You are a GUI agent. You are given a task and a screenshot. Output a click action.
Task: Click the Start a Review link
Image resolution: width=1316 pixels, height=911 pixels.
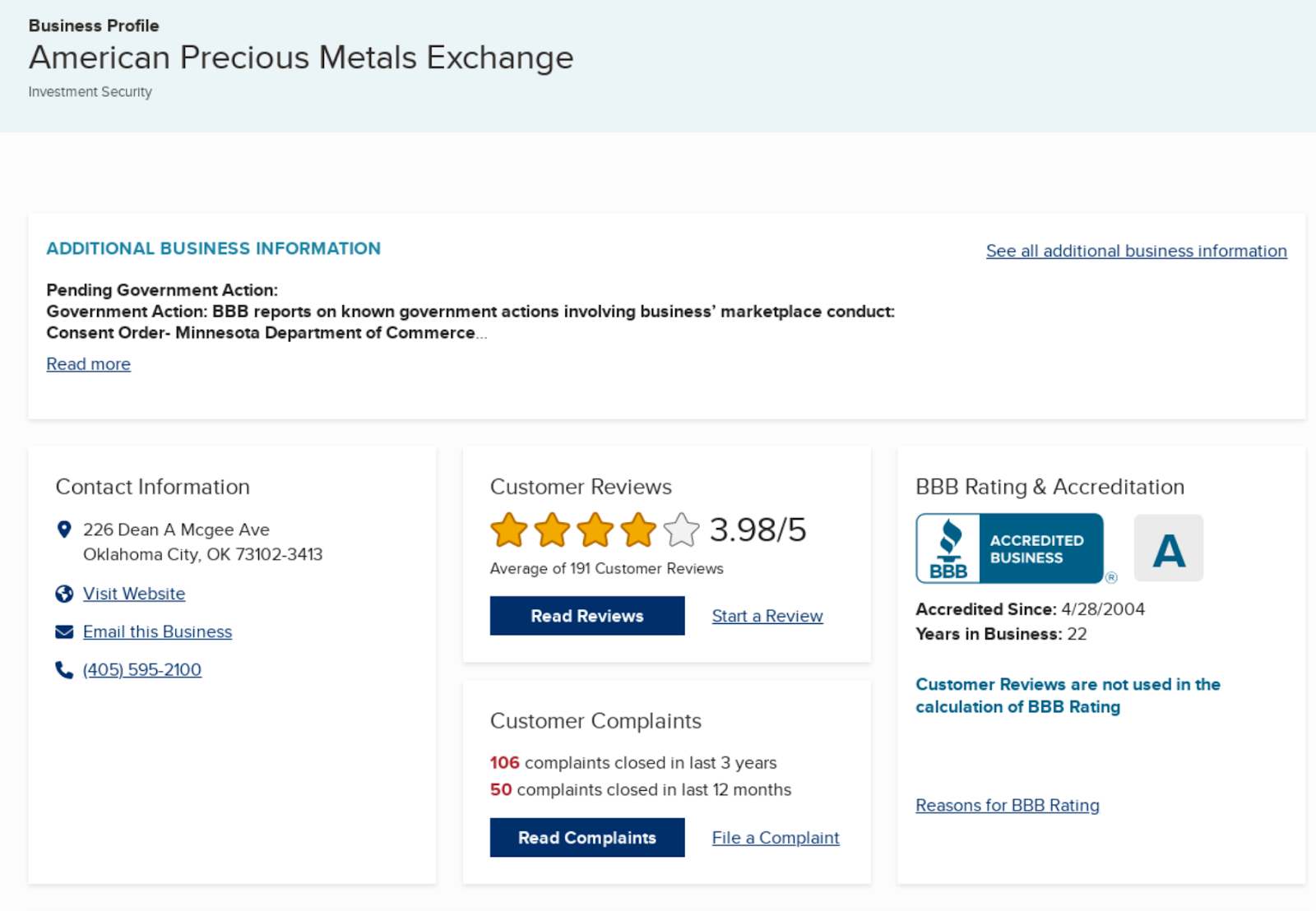pyautogui.click(x=767, y=616)
